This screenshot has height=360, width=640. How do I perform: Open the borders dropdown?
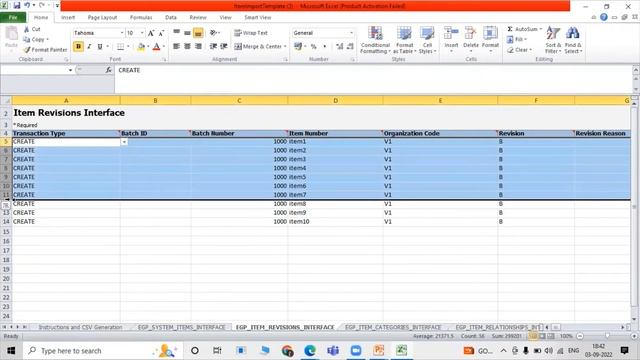click(x=128, y=47)
